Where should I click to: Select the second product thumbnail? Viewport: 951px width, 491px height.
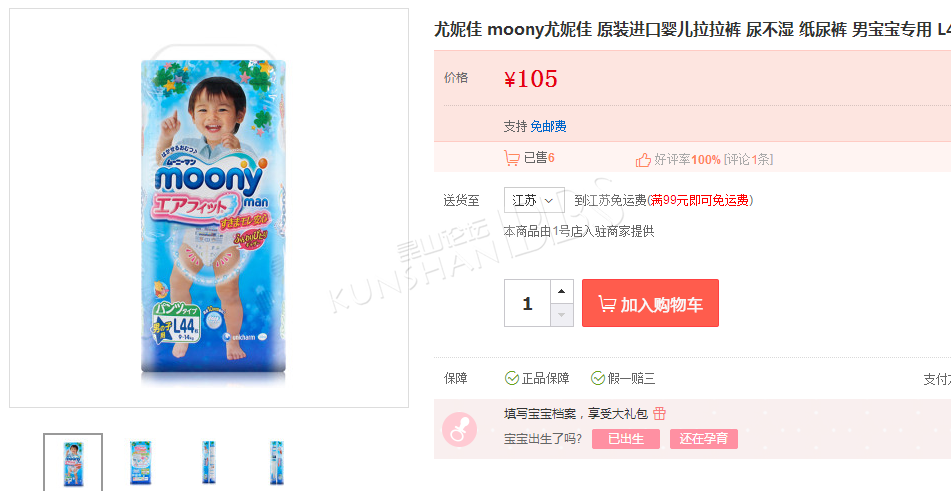141,462
